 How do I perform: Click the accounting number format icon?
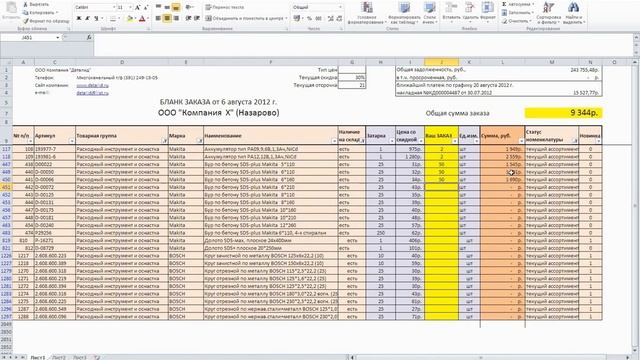tap(297, 18)
